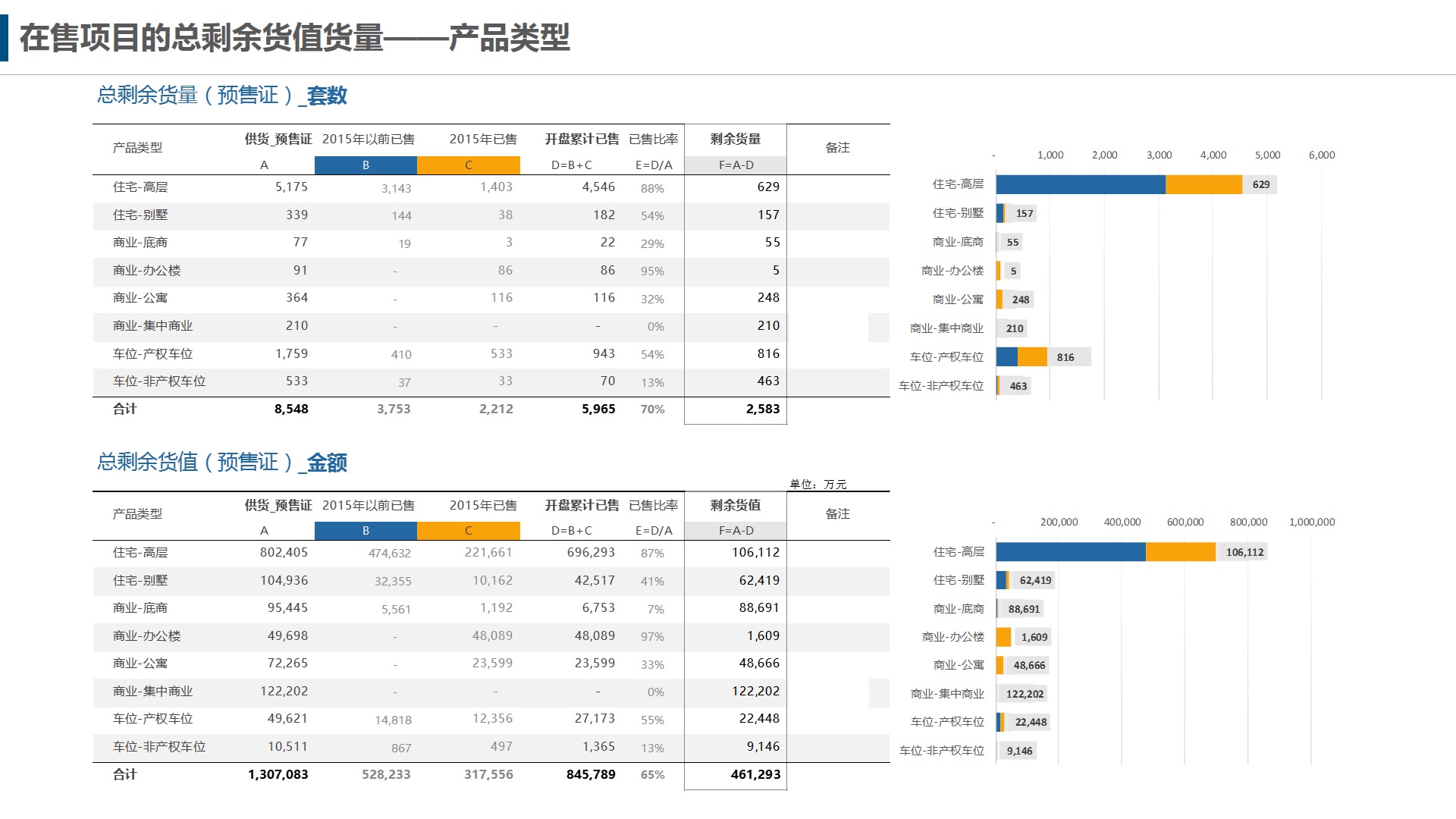Select cumulative sold amount 696,293
1456x819 pixels.
[x=591, y=552]
